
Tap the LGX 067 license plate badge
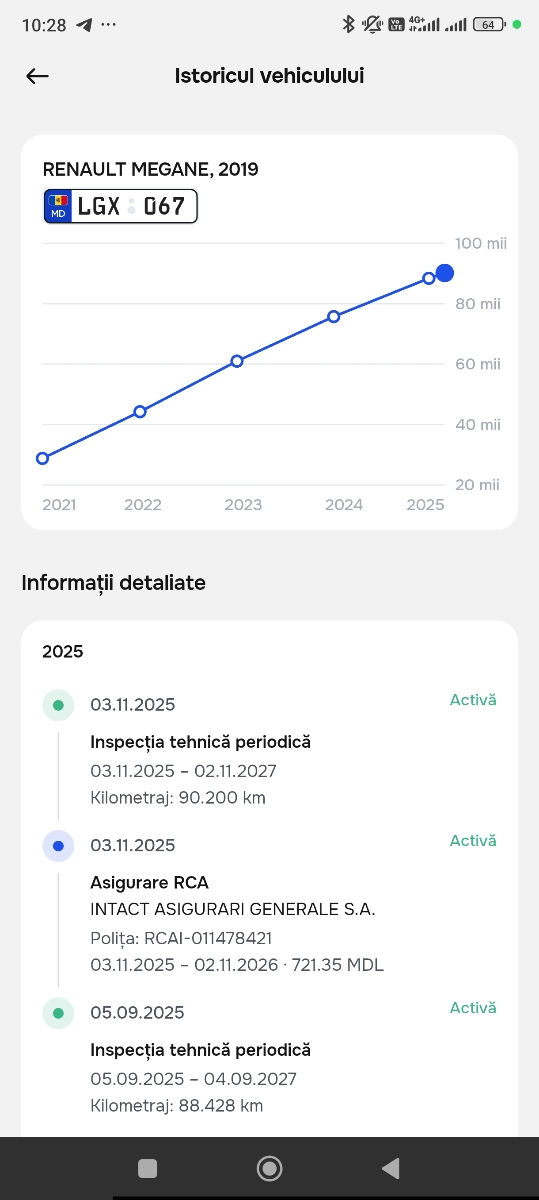[120, 206]
